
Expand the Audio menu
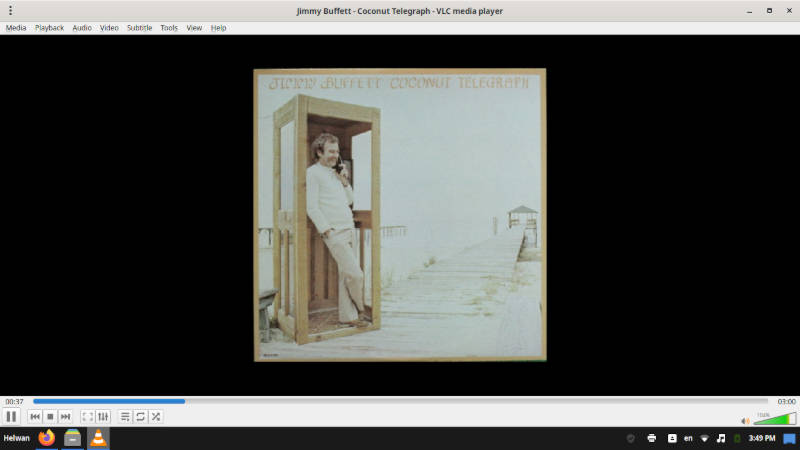click(82, 28)
